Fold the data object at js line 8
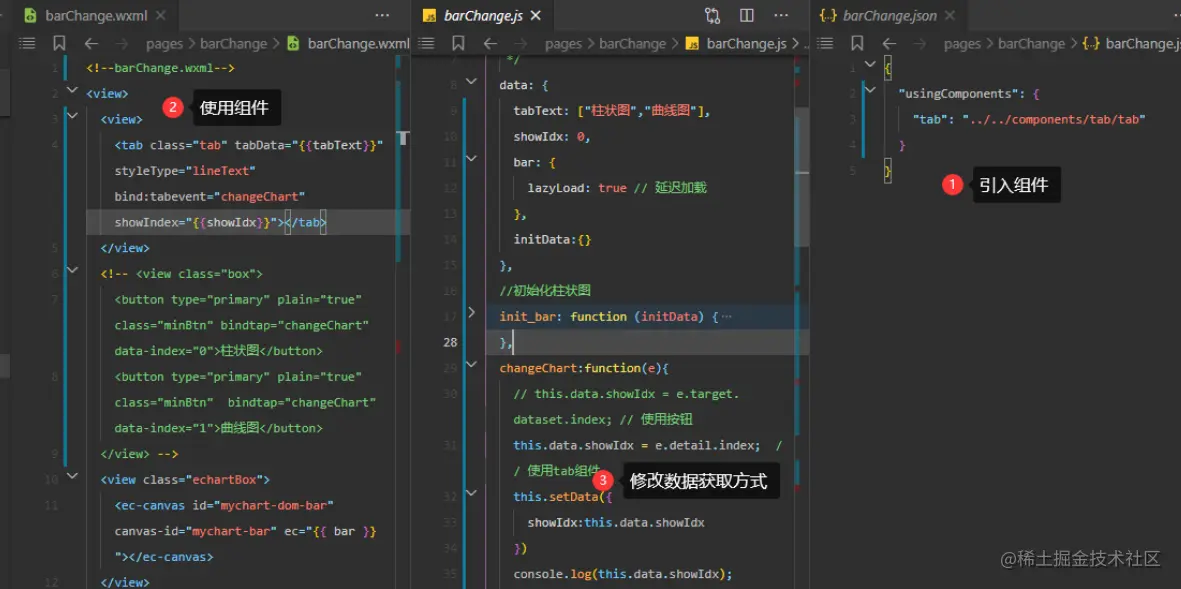 471,82
